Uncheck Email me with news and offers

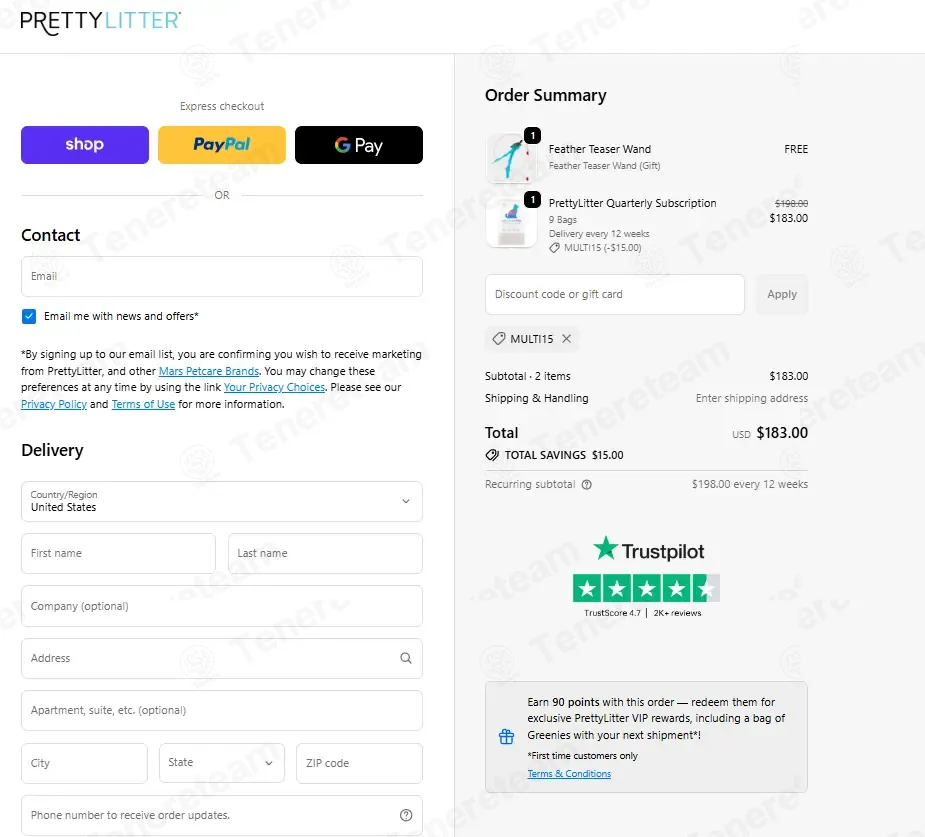point(29,316)
